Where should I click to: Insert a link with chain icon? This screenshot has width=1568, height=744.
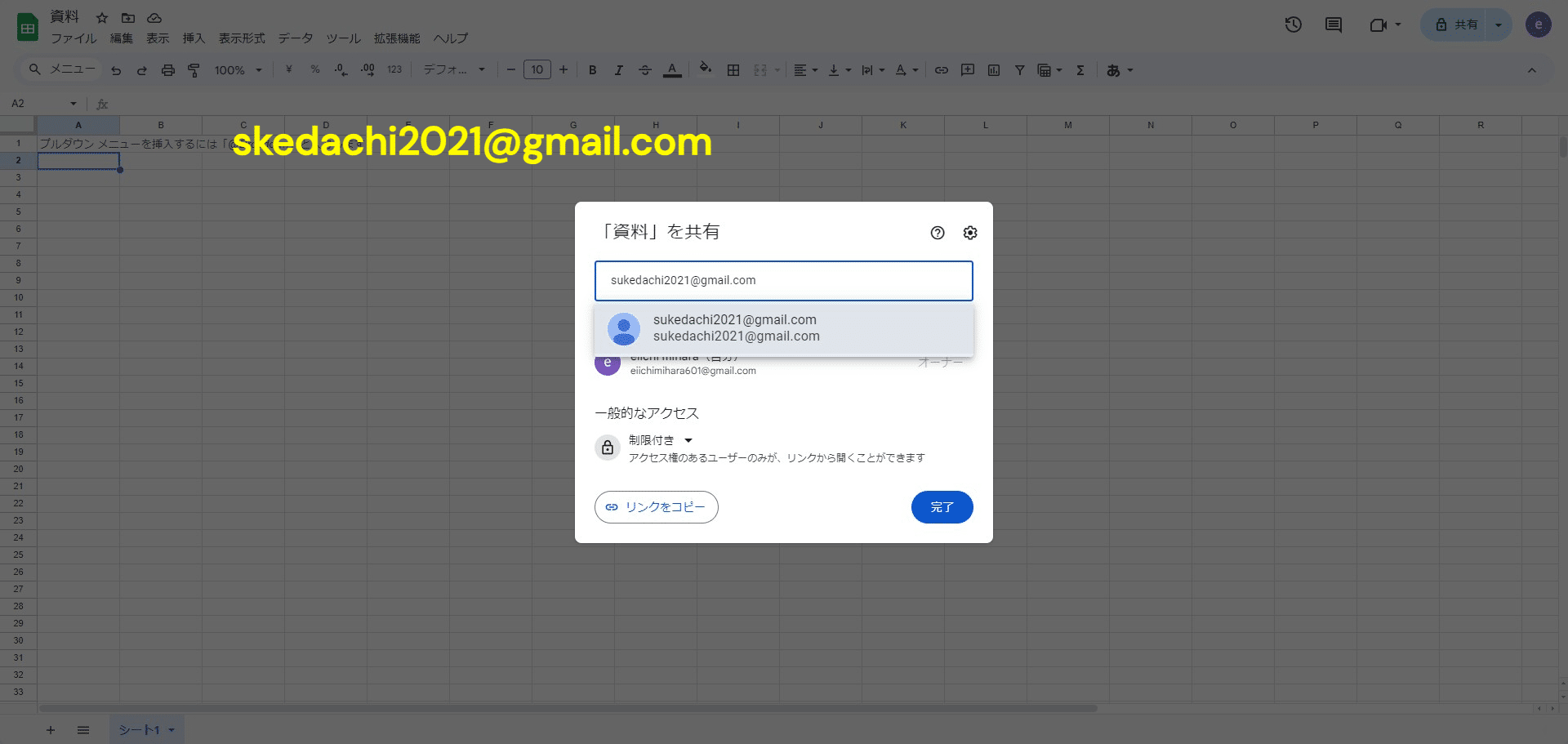942,70
